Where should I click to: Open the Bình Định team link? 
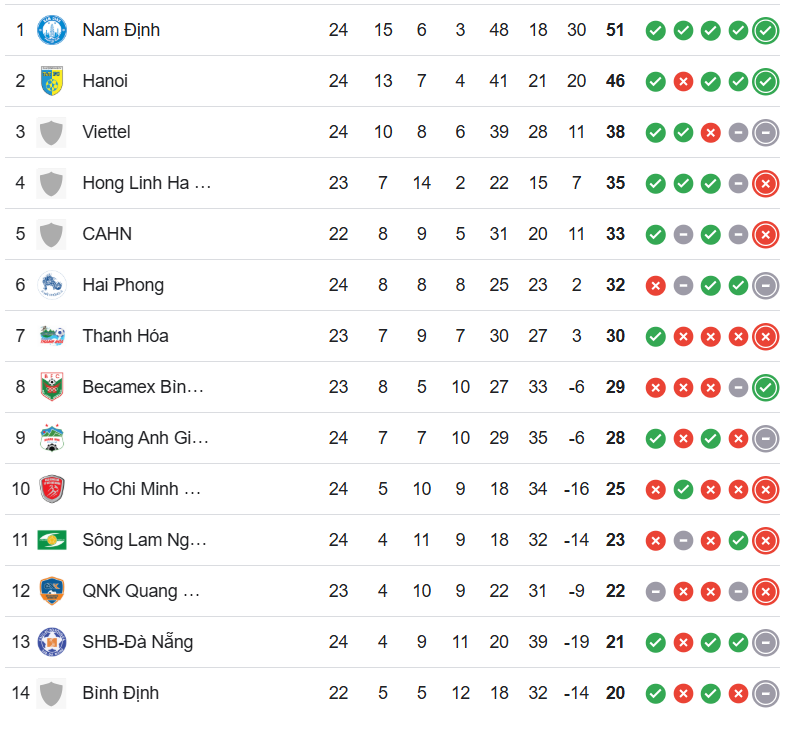point(121,693)
